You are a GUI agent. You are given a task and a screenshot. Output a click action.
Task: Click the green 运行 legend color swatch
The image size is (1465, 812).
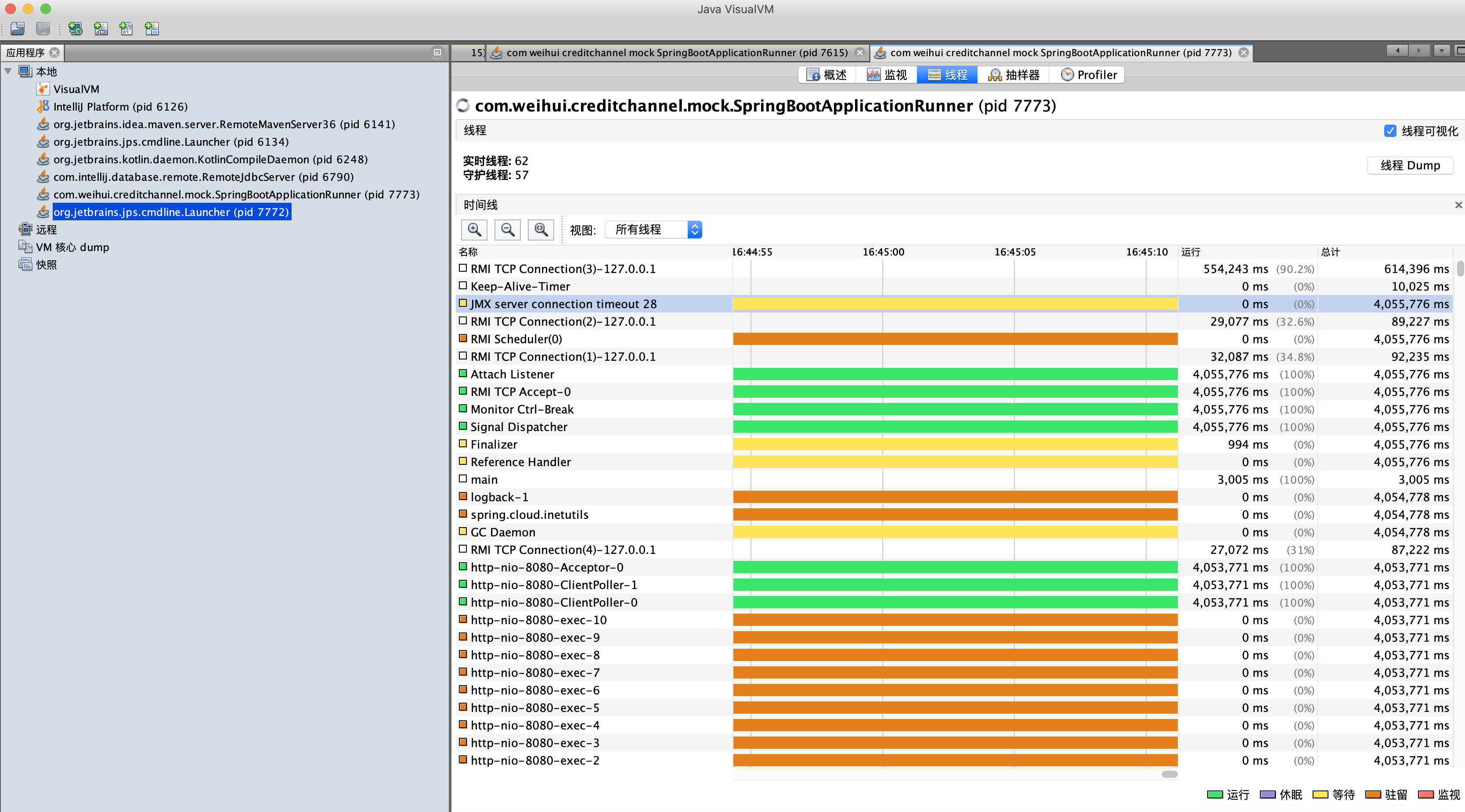(x=1214, y=794)
